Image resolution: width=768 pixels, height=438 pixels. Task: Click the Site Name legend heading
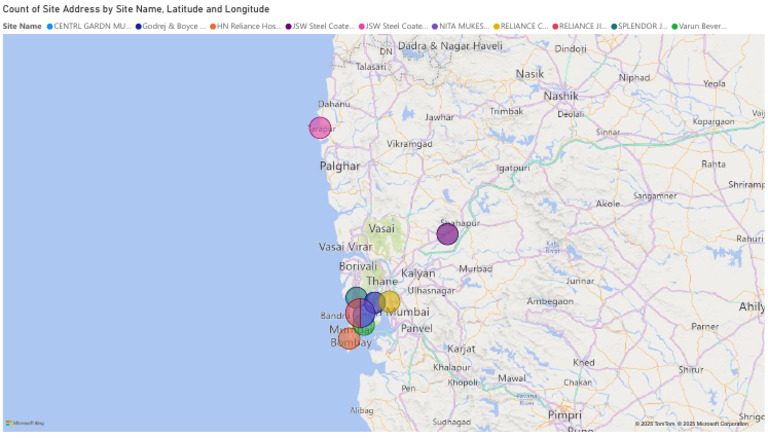click(22, 26)
